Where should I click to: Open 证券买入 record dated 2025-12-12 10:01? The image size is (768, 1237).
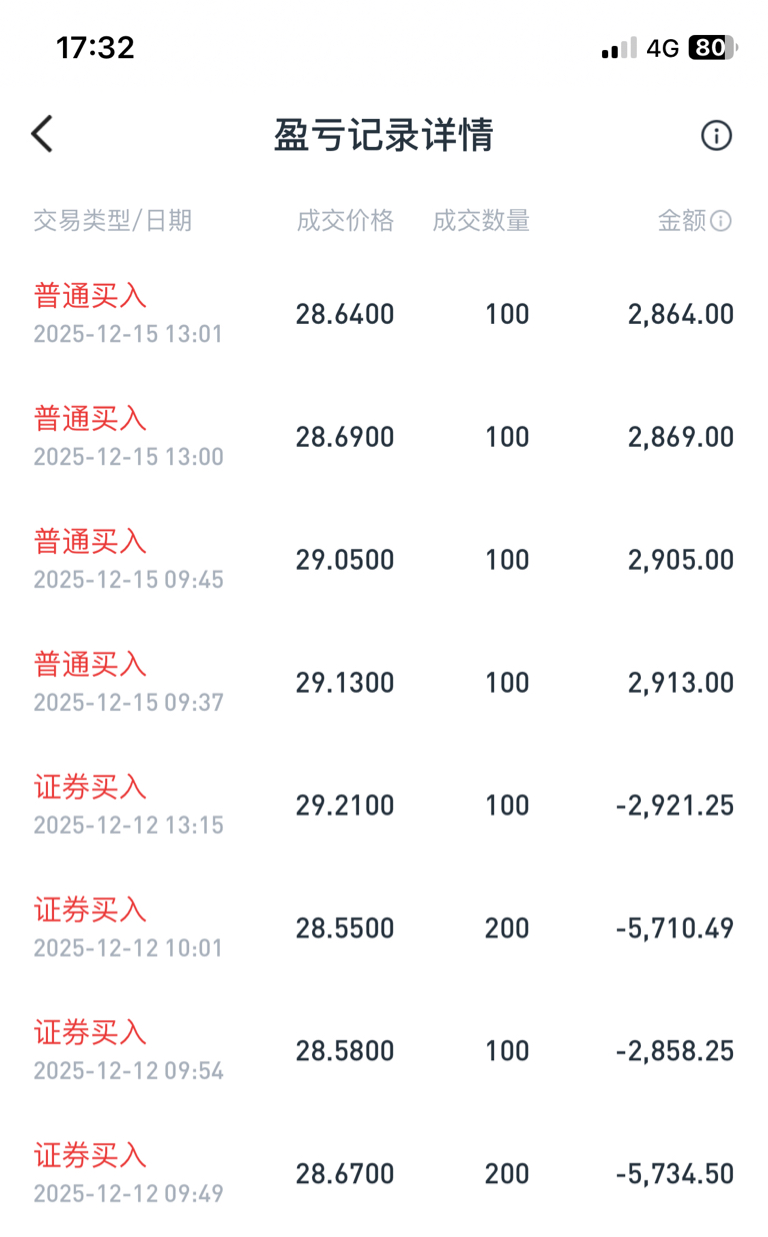[384, 929]
